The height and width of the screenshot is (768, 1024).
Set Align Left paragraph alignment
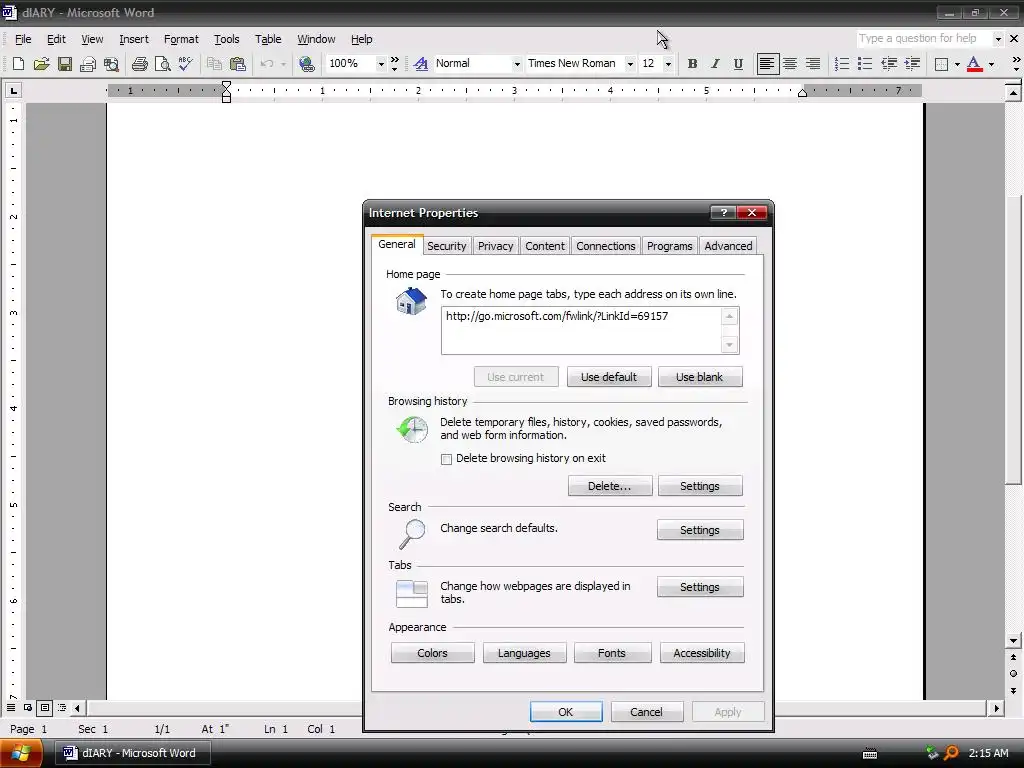[x=767, y=63]
